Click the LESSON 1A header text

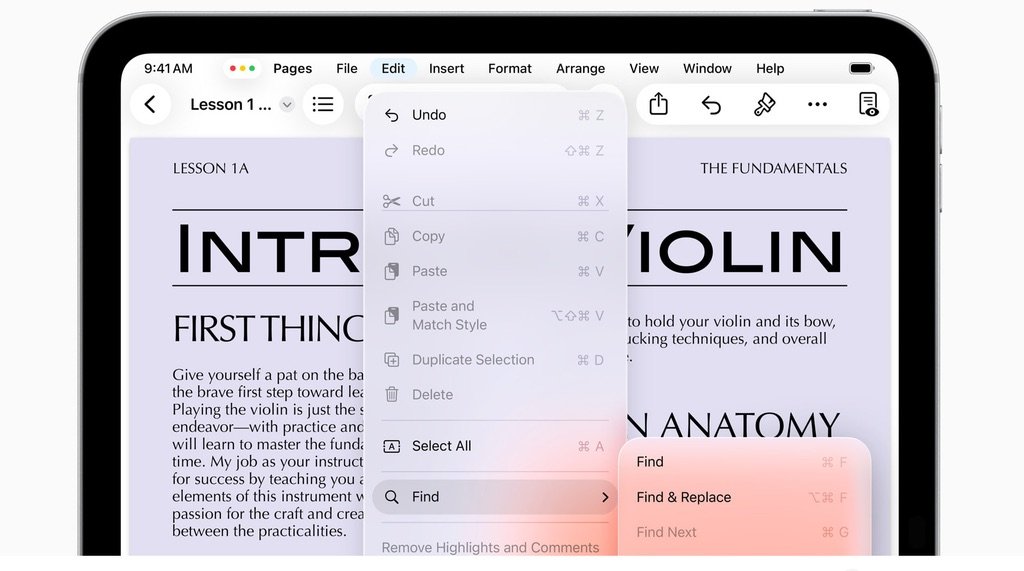coord(211,169)
